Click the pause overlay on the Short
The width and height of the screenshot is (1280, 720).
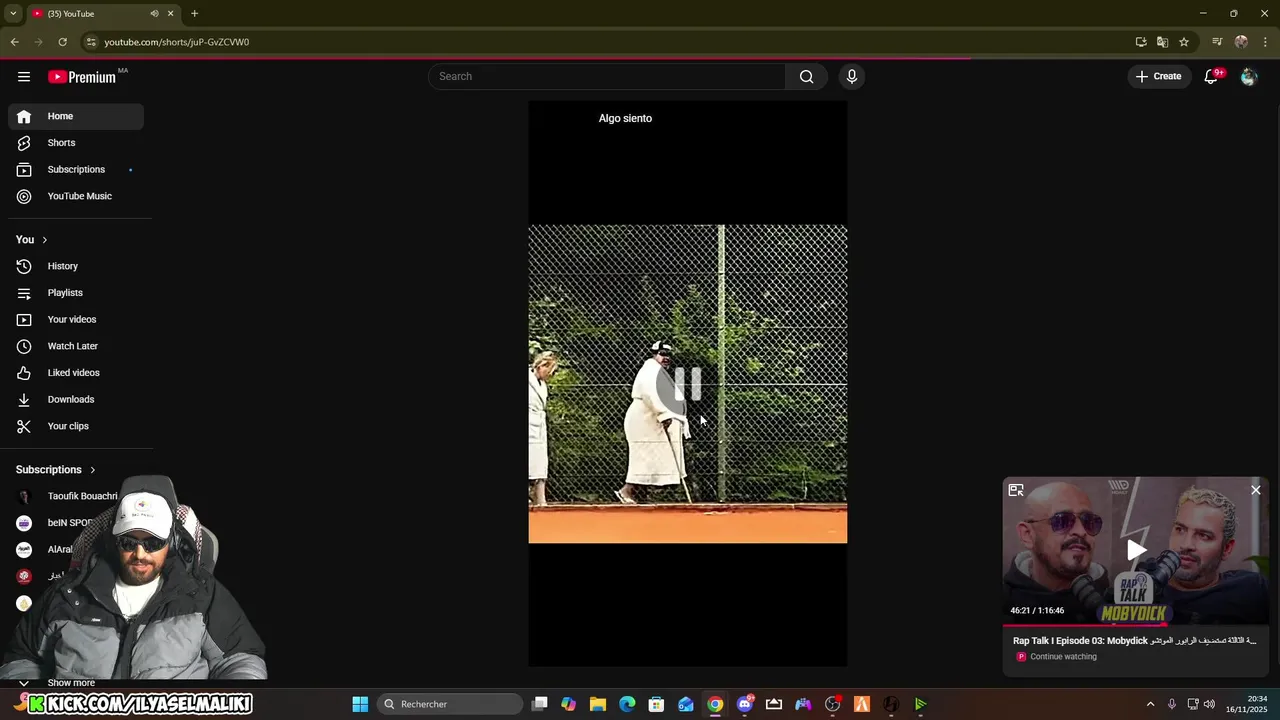688,384
